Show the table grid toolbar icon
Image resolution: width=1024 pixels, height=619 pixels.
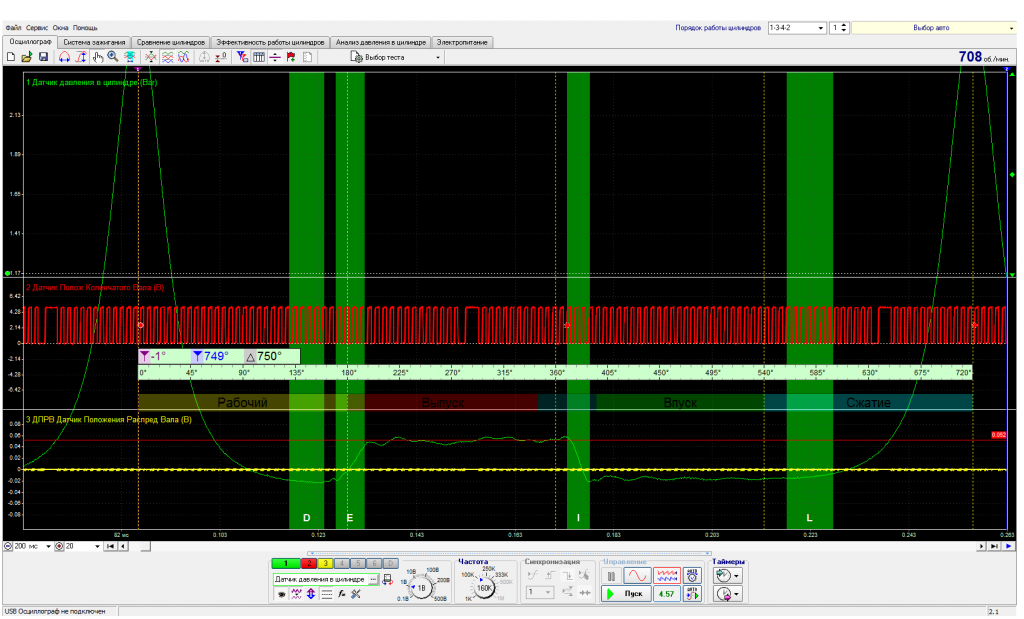click(x=259, y=57)
